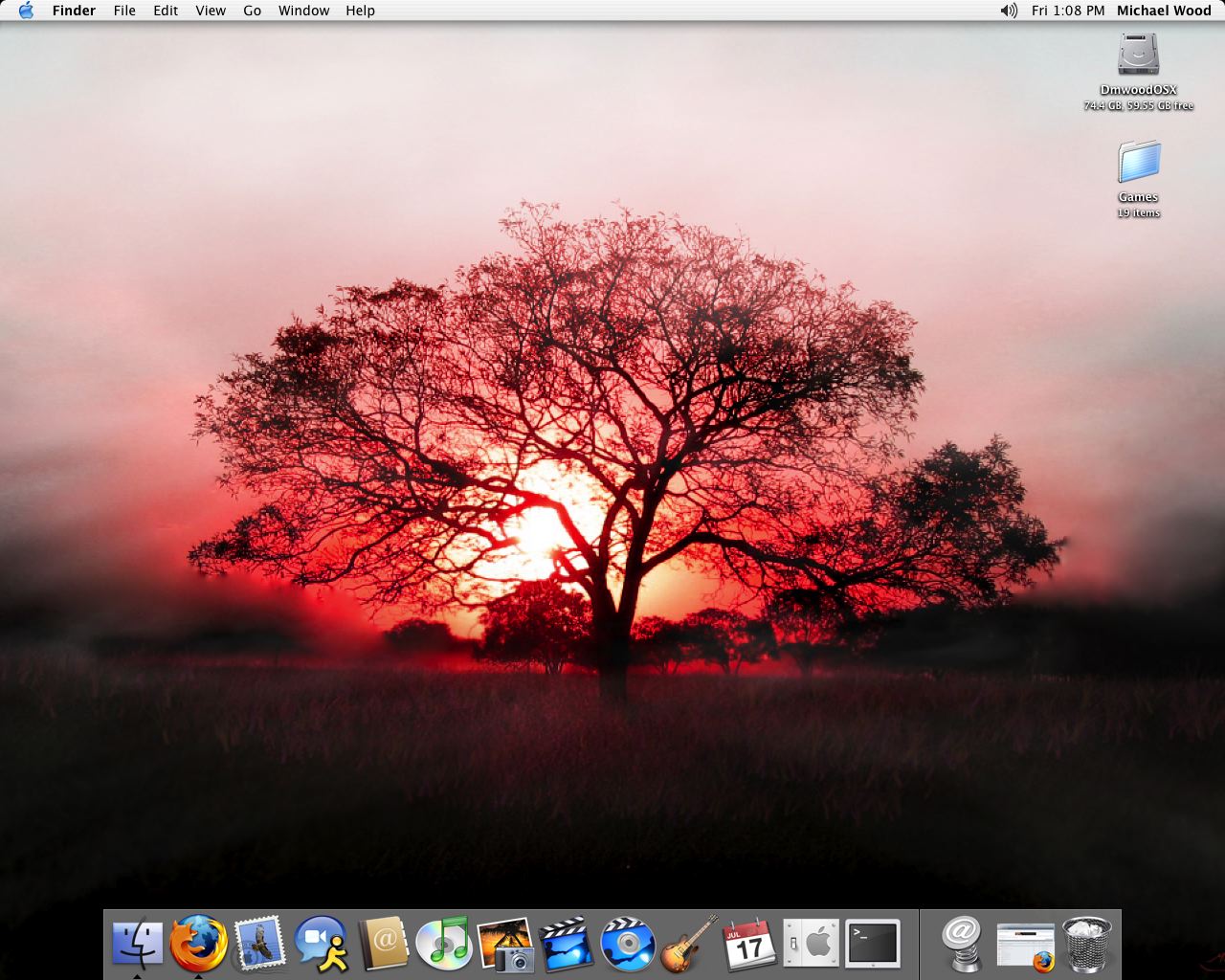The height and width of the screenshot is (980, 1225).
Task: Open GarageBand guitar icon
Action: 689,944
